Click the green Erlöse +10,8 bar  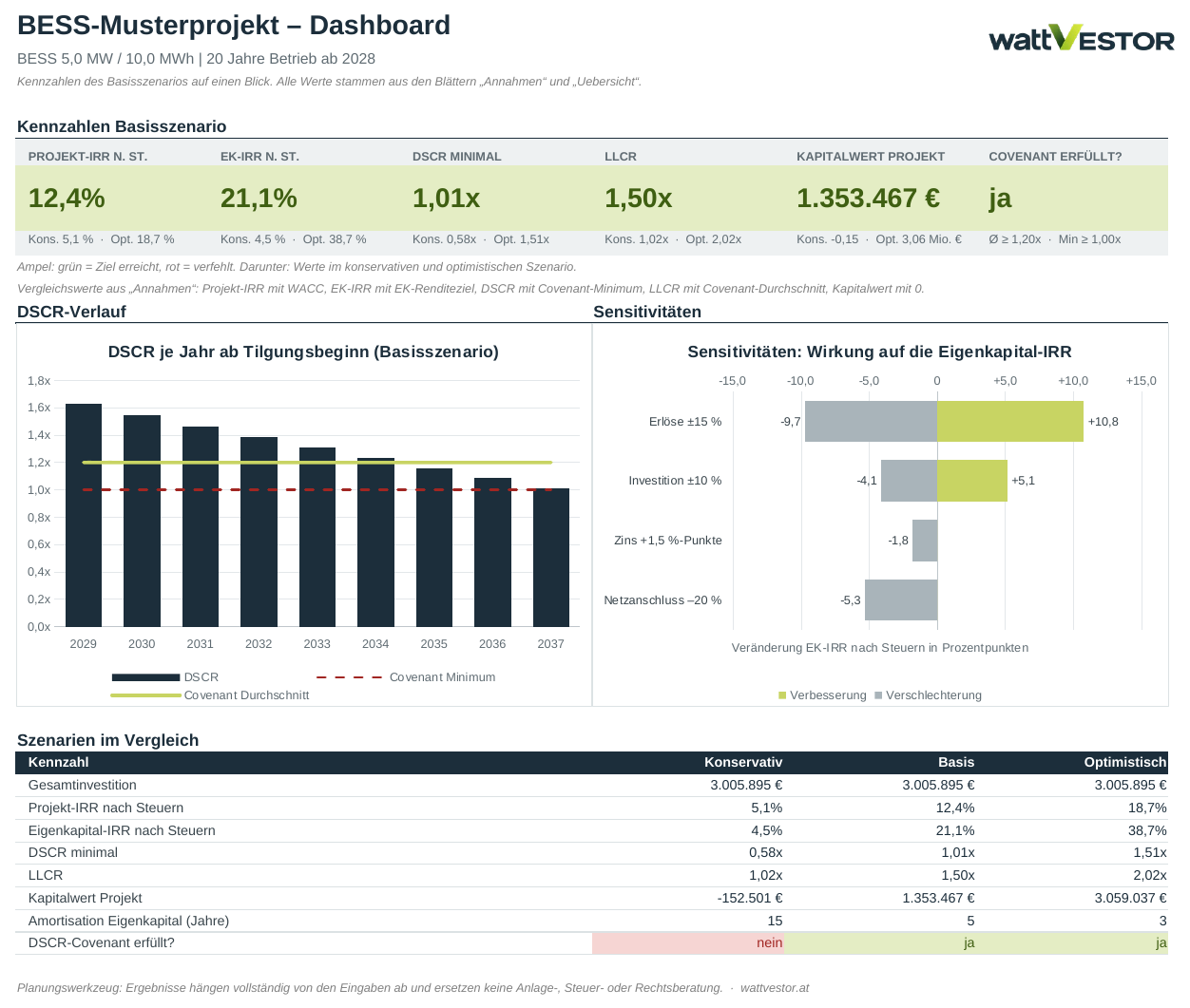point(1010,421)
